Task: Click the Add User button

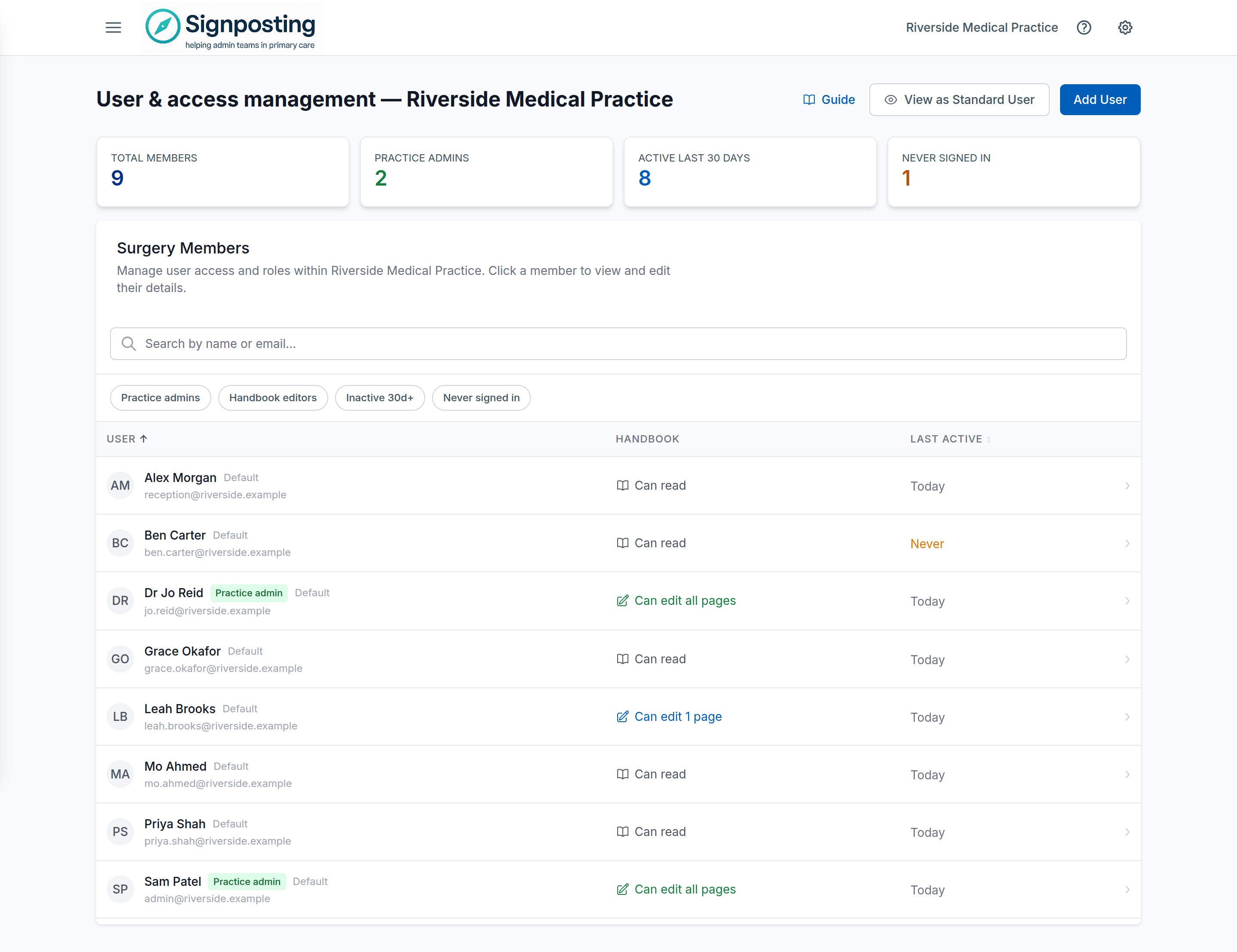Action: 1100,100
